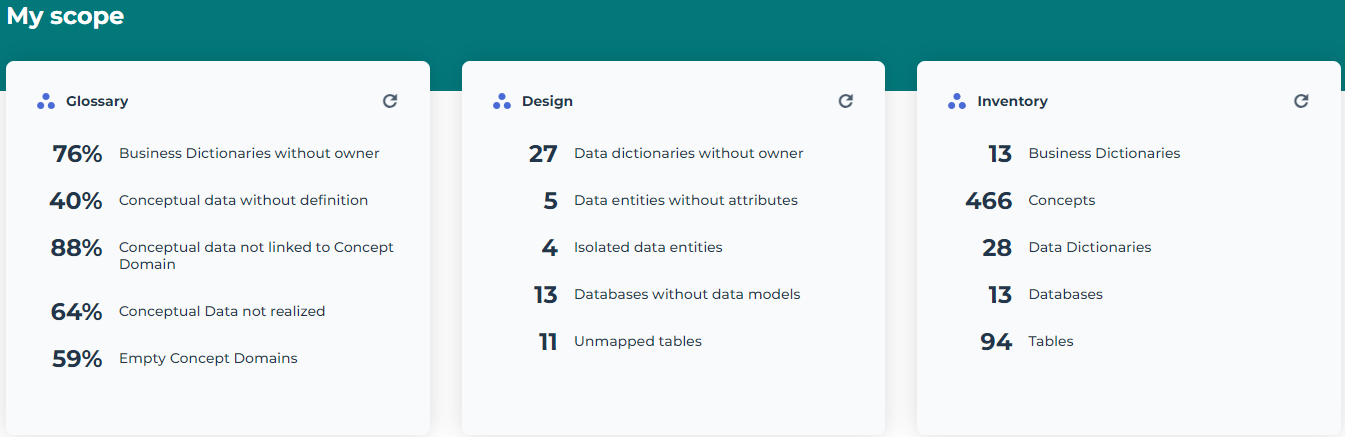Open Unmapped tables list
Image resolution: width=1345 pixels, height=437 pixels.
tap(637, 341)
